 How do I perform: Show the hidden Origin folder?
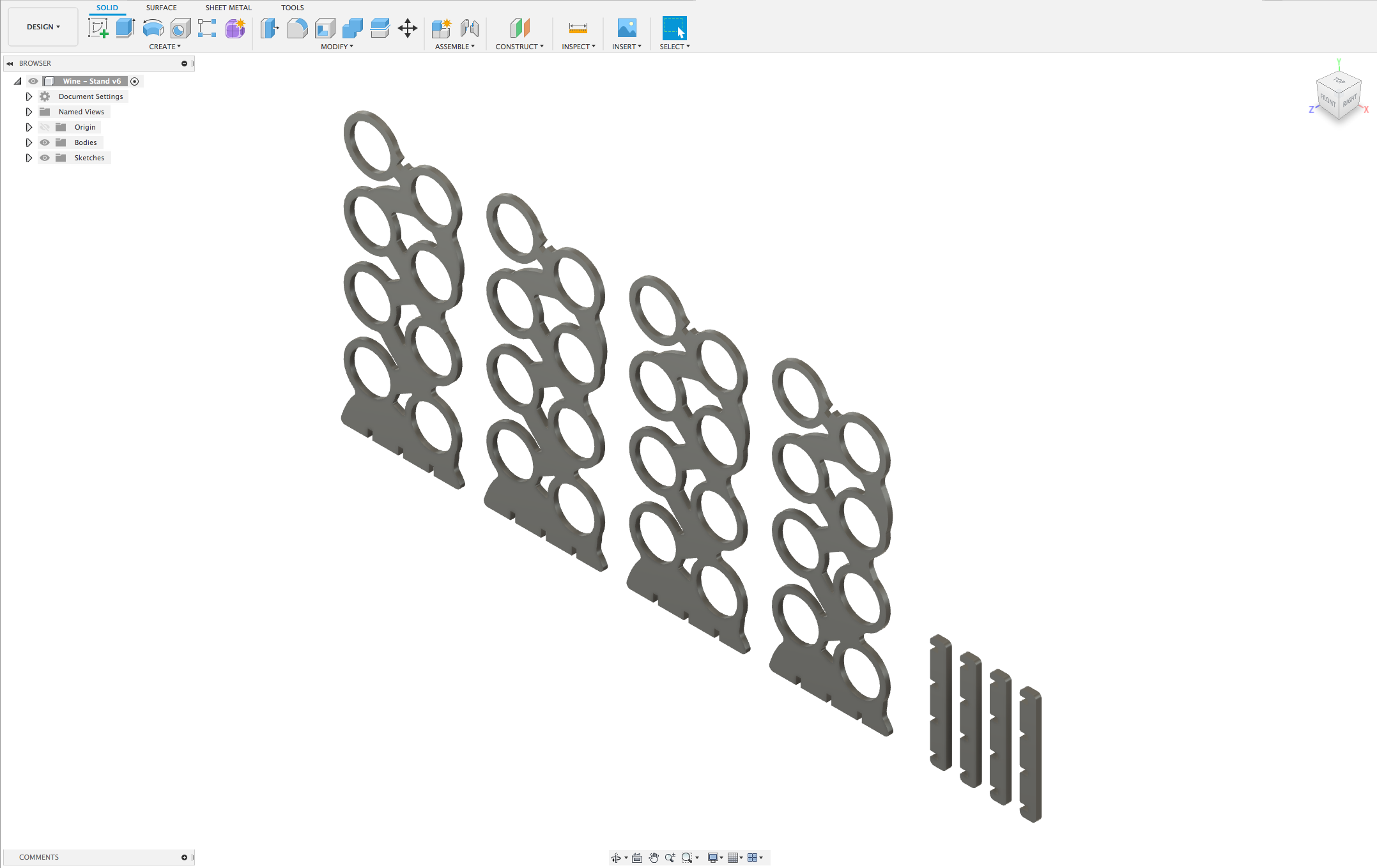(x=45, y=127)
